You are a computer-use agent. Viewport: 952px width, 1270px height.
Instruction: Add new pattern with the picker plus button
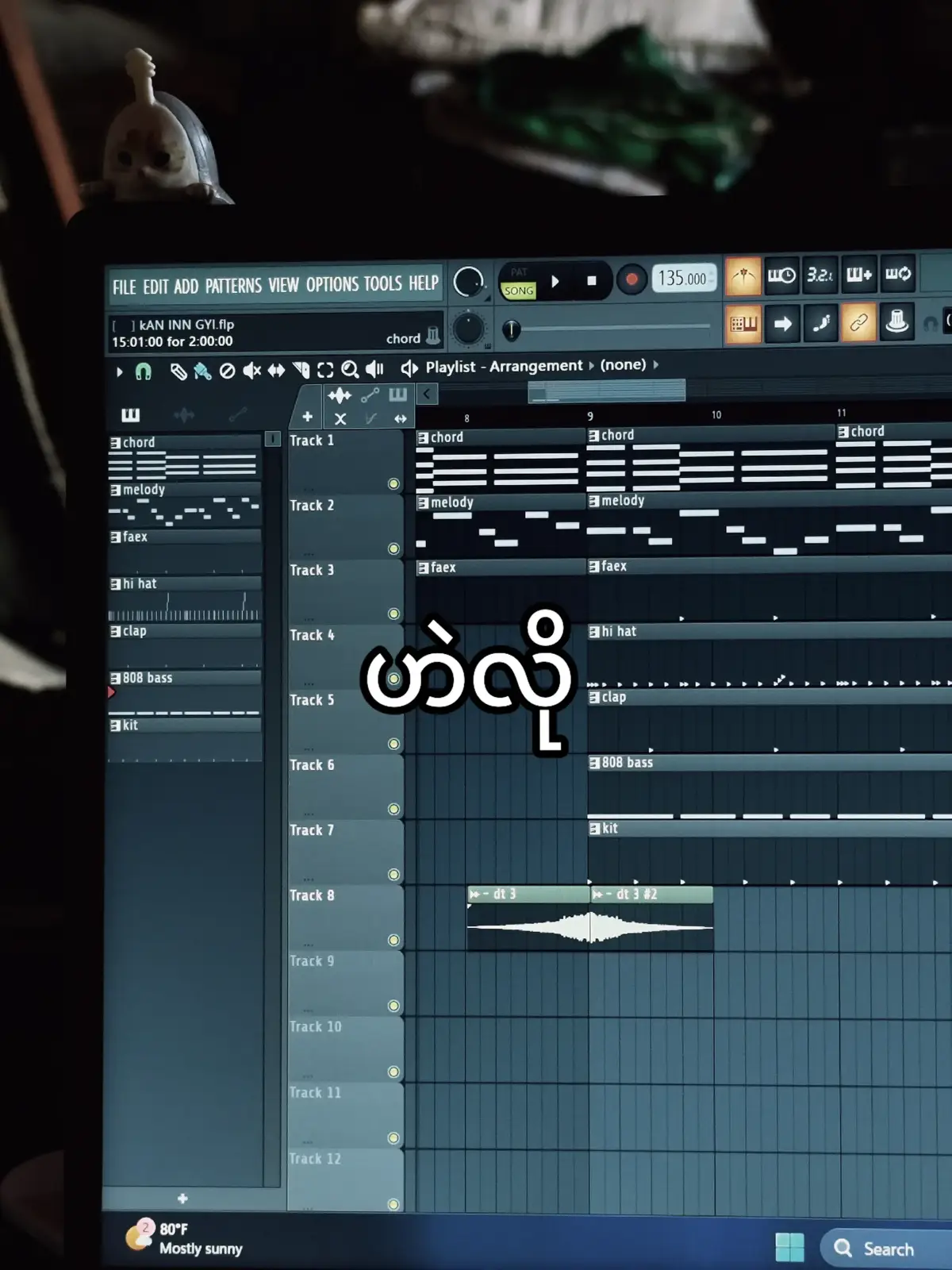182,1199
